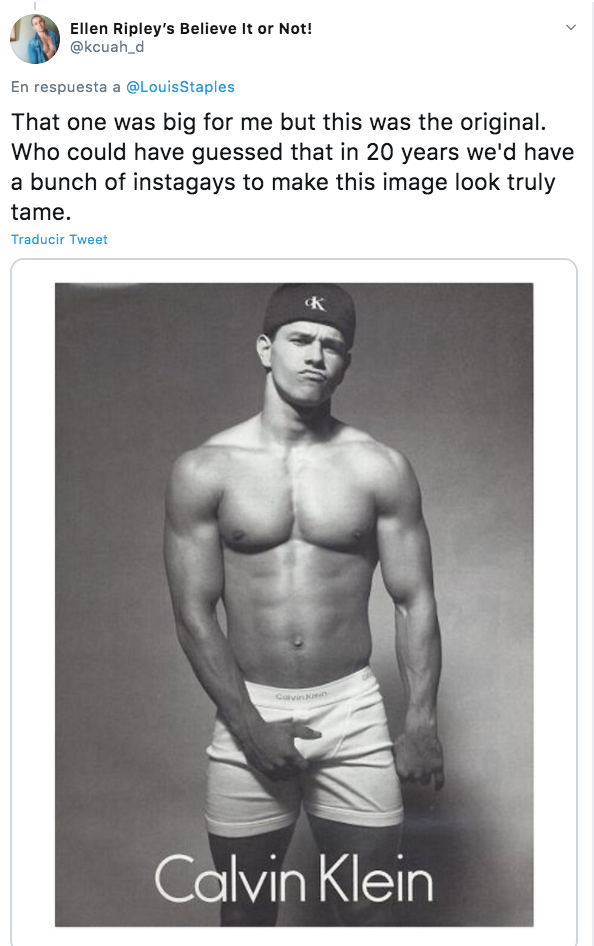Click the Traducir Tweet link

pyautogui.click(x=59, y=240)
